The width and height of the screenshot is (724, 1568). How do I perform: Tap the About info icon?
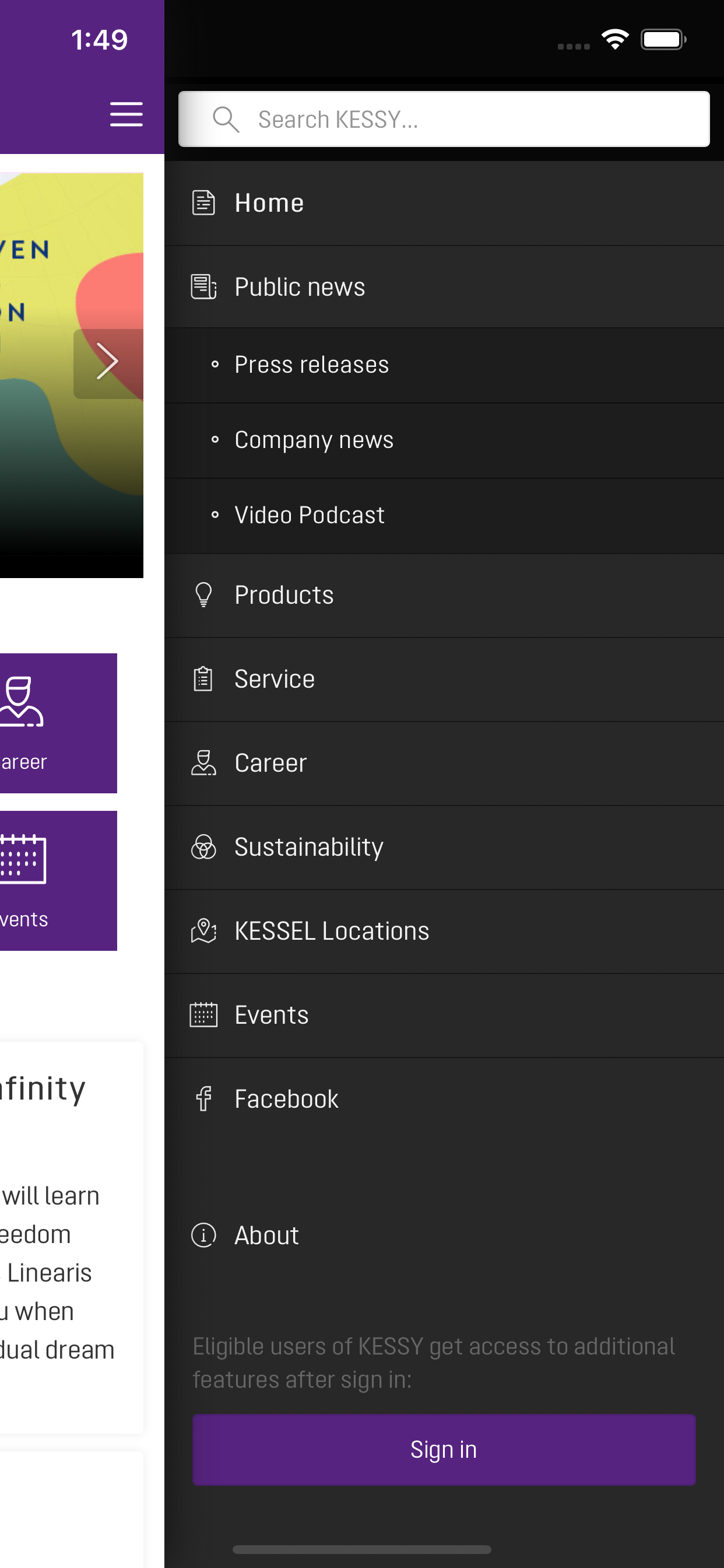(203, 1235)
